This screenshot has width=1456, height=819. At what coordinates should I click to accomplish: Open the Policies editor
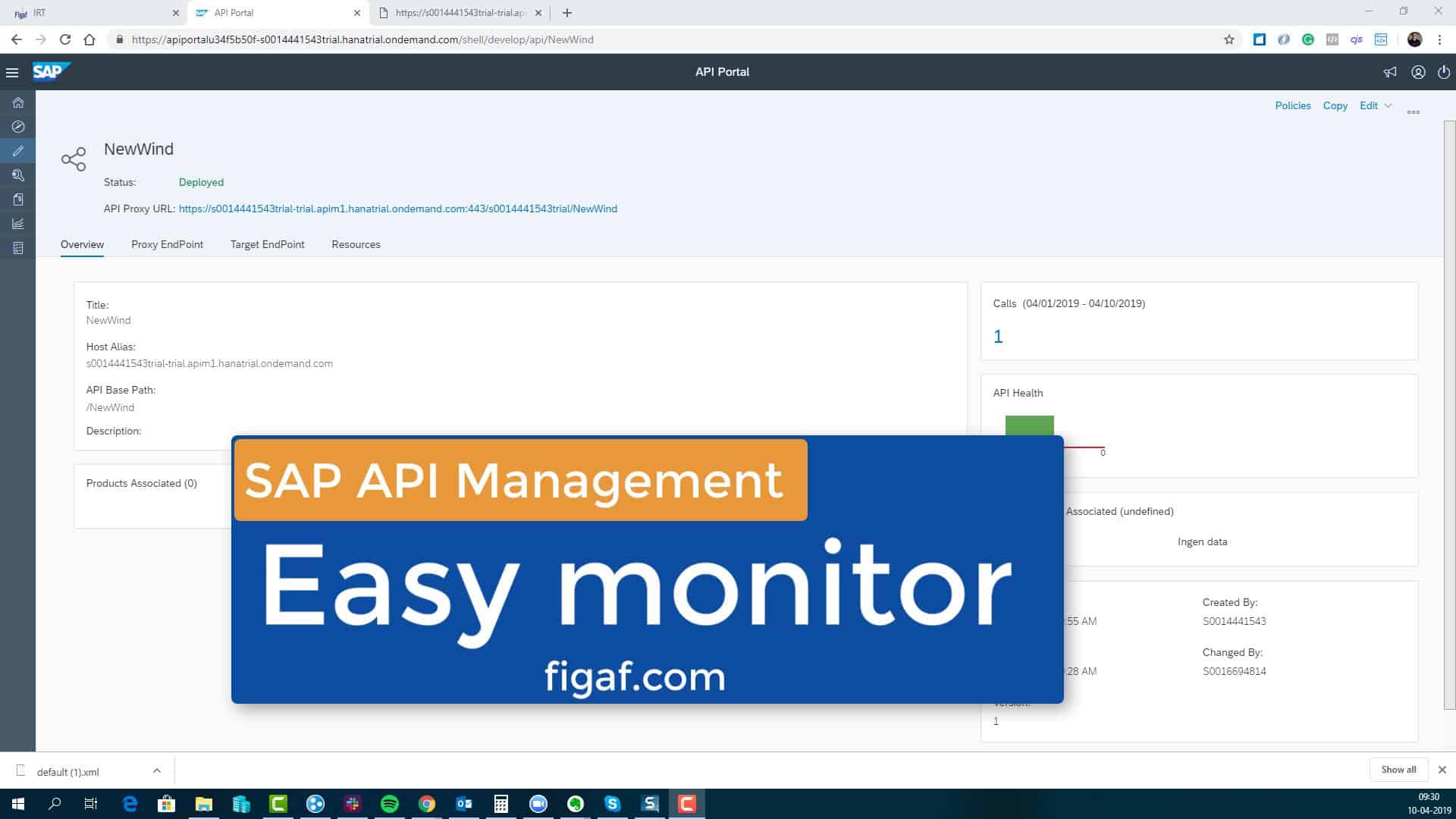(1292, 105)
